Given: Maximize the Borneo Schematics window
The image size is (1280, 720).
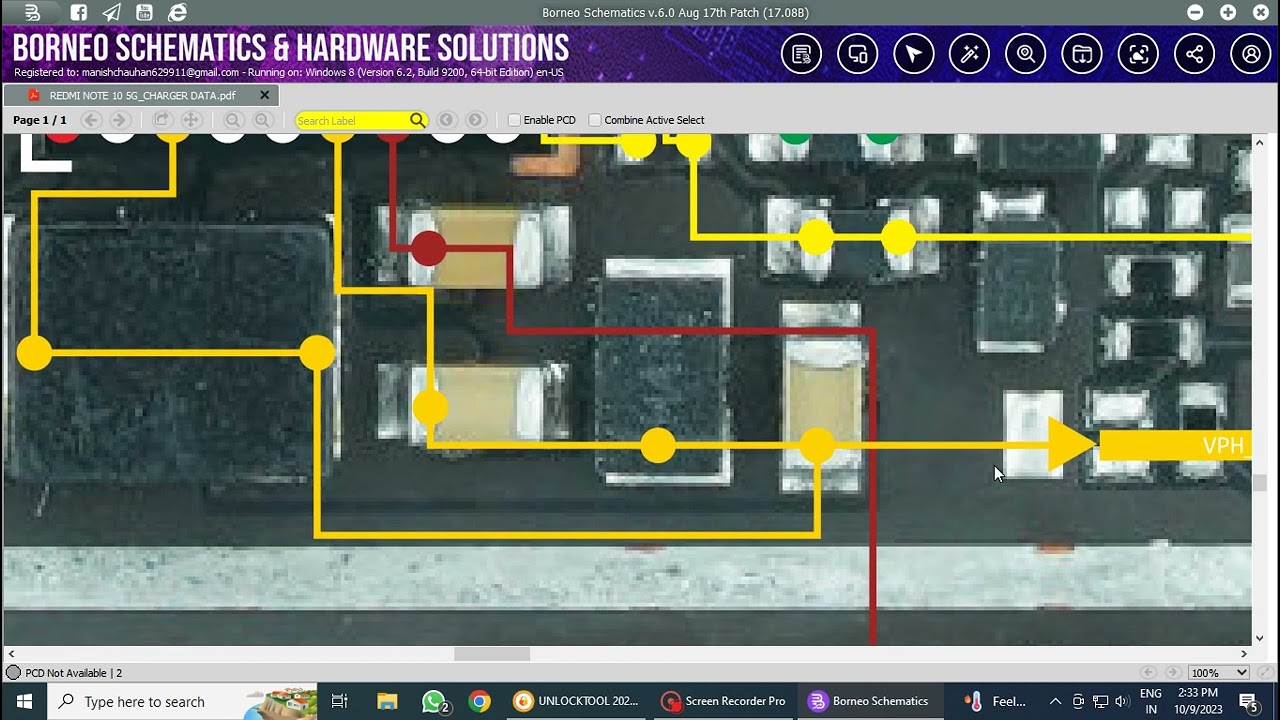Looking at the screenshot, I should pyautogui.click(x=1228, y=13).
